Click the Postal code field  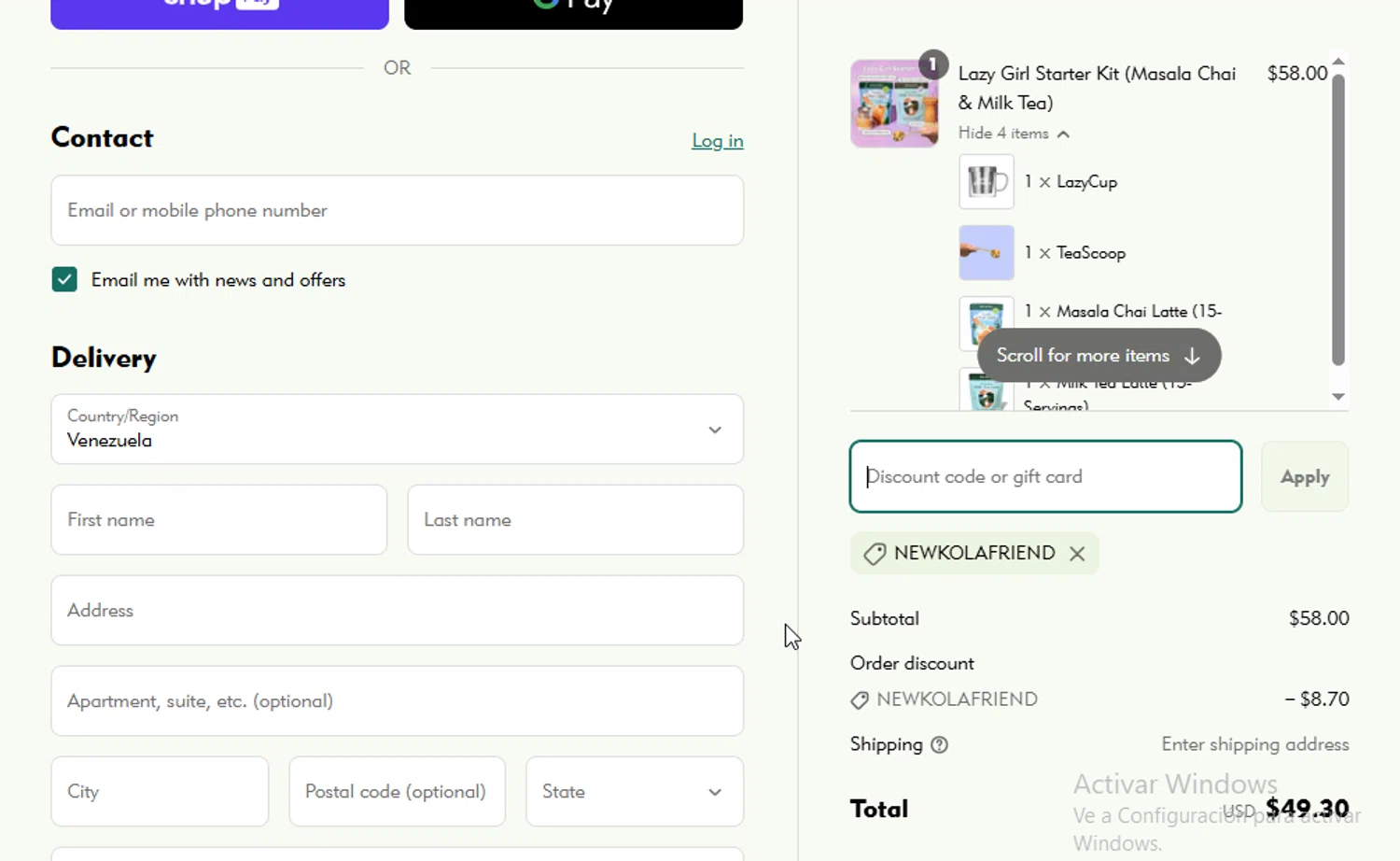[397, 792]
